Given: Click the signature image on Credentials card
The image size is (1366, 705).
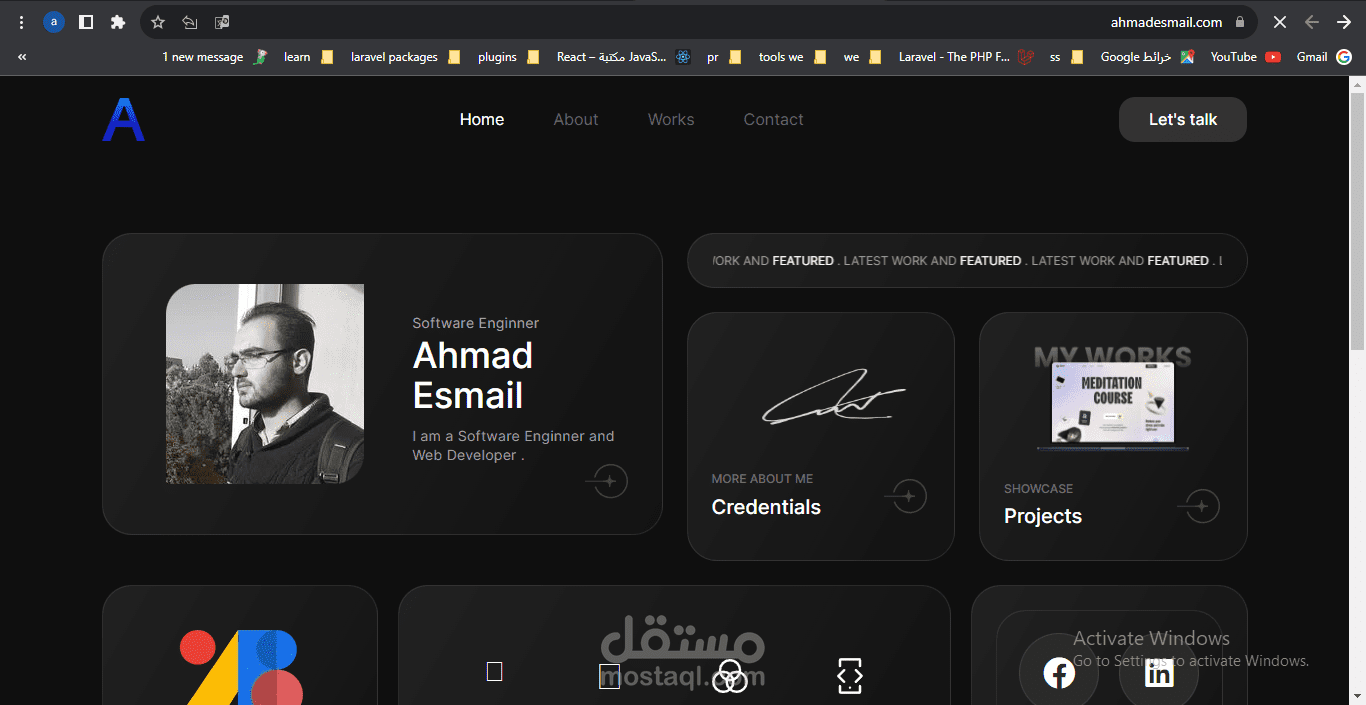Looking at the screenshot, I should tap(834, 396).
